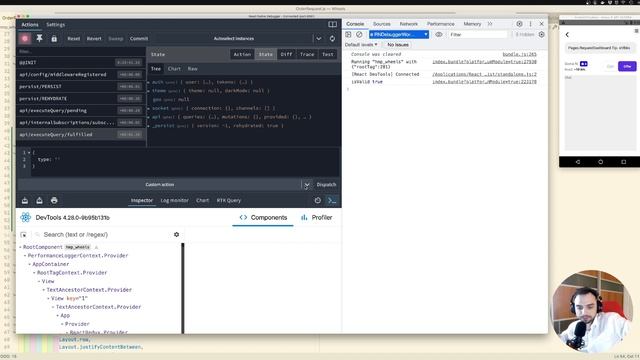Screen dimensions: 640x360
Task: Click the component tree settings gear icon
Action: [x=176, y=235]
